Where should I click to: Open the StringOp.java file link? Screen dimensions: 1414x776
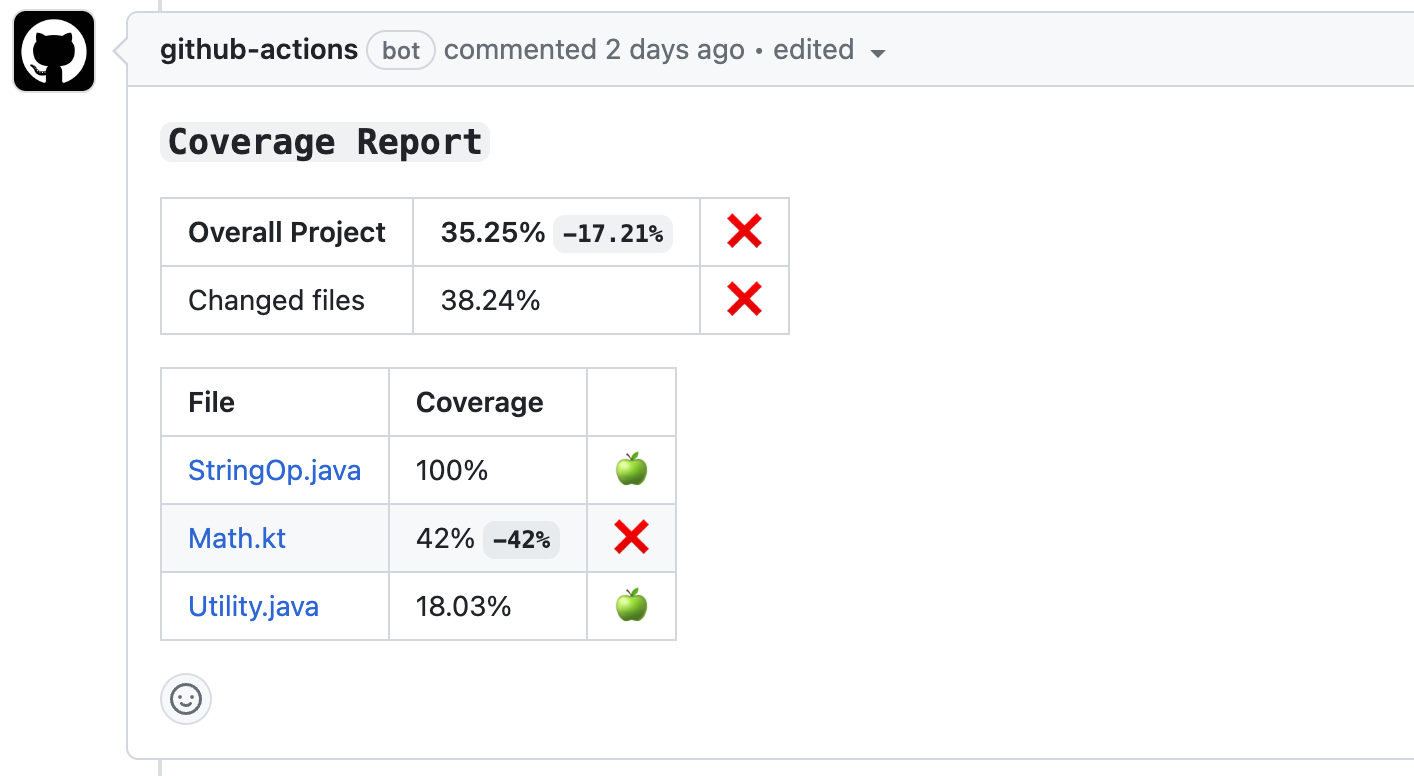[x=275, y=470]
